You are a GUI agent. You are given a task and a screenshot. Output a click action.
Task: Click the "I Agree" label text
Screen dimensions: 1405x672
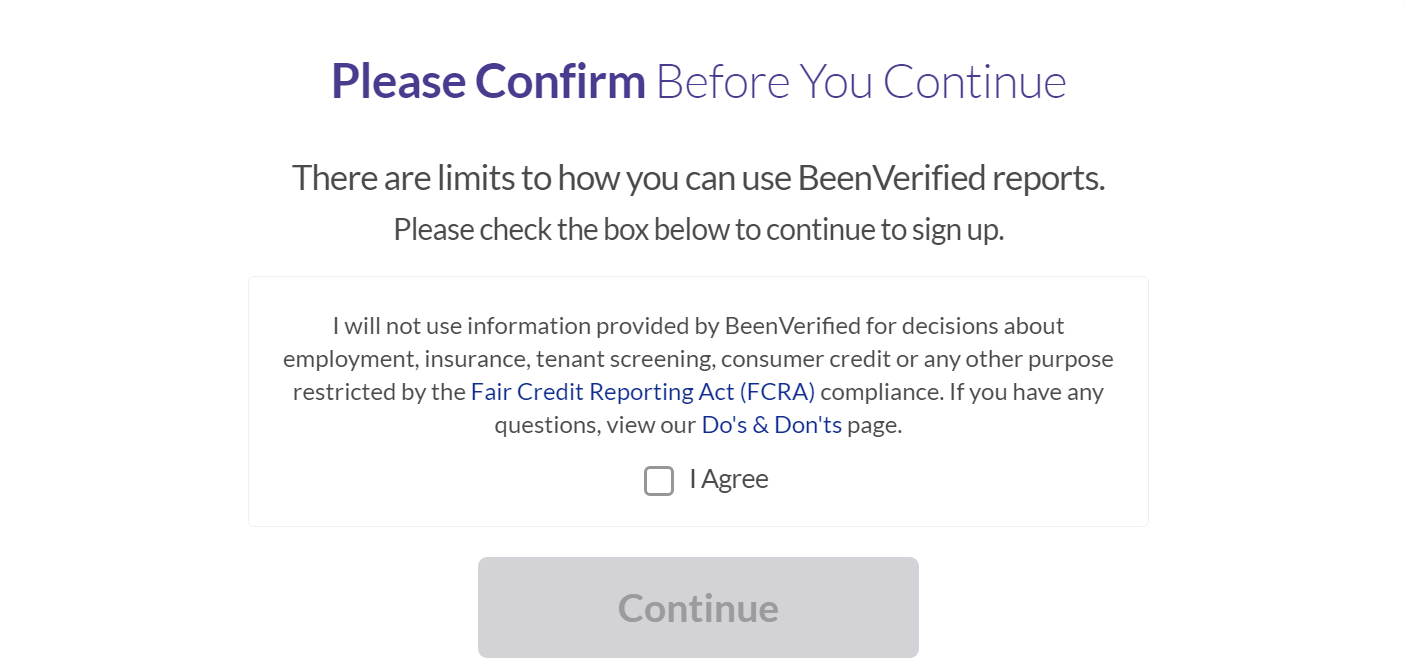729,479
